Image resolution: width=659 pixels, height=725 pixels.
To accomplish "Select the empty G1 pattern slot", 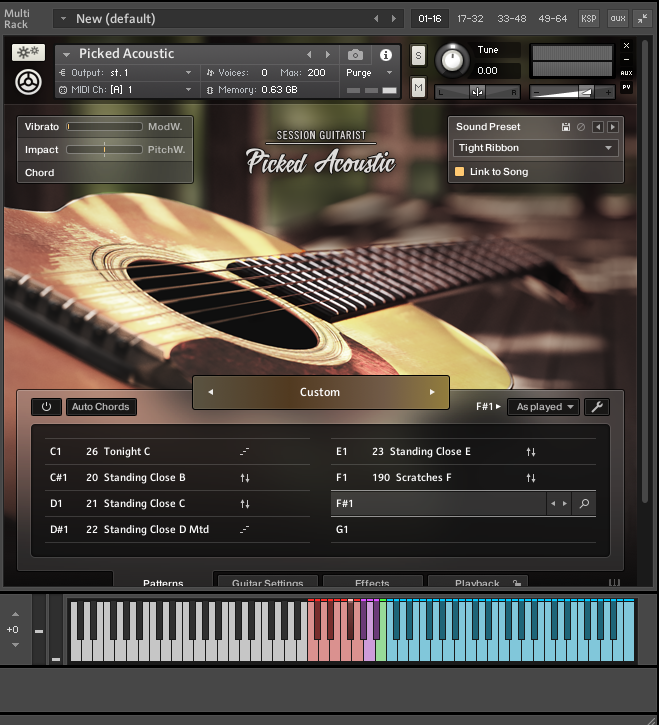I will click(463, 529).
